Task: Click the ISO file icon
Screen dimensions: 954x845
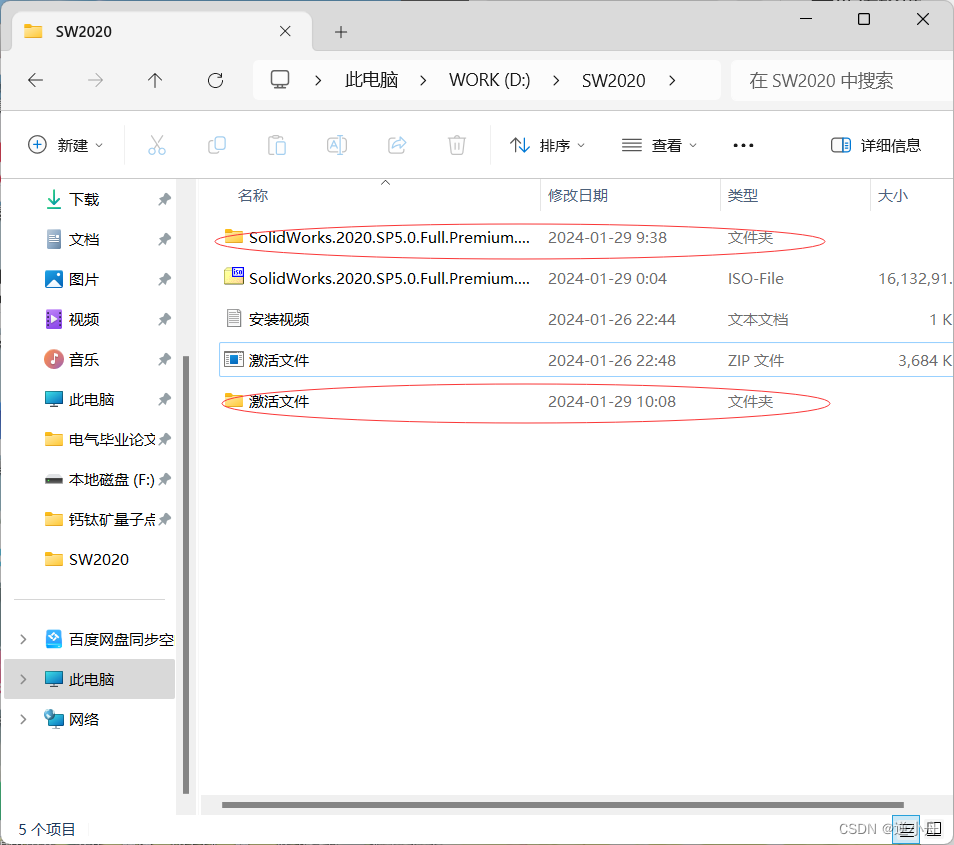Action: (234, 276)
